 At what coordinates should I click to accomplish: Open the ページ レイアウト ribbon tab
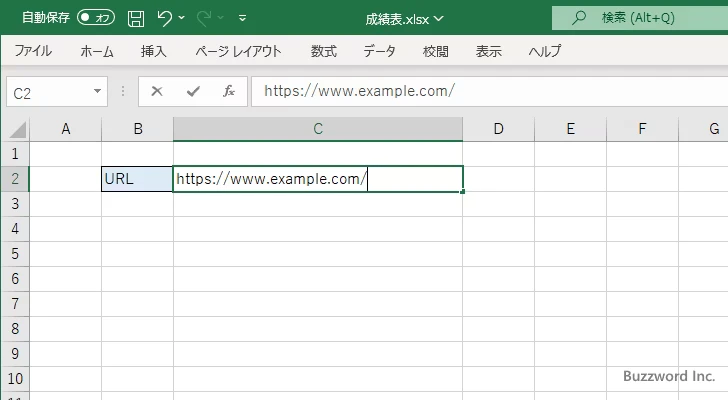[238, 51]
